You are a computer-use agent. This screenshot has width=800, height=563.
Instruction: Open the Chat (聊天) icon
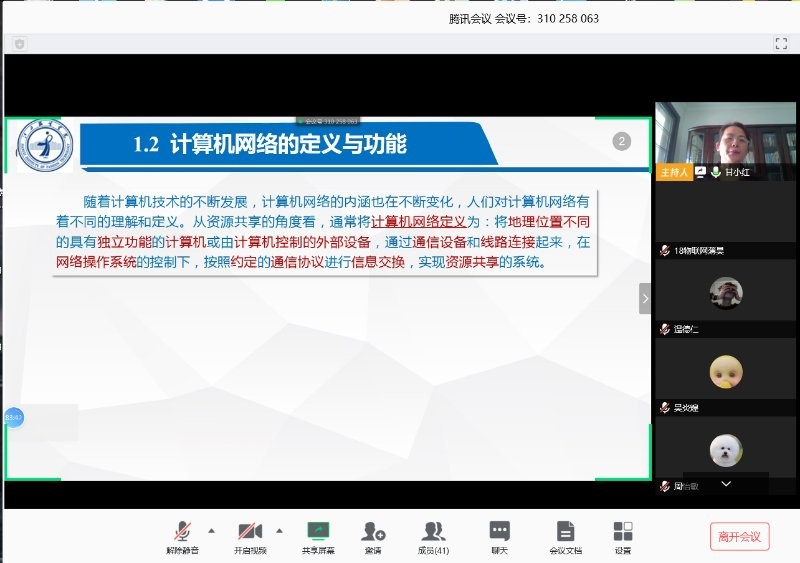click(500, 532)
